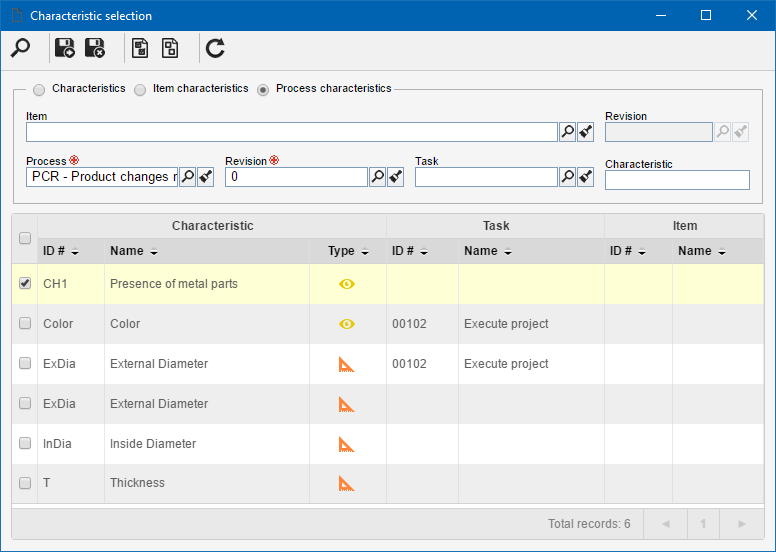Viewport: 776px width, 552px height.
Task: Click the search magnifier toolbar icon
Action: 20,48
